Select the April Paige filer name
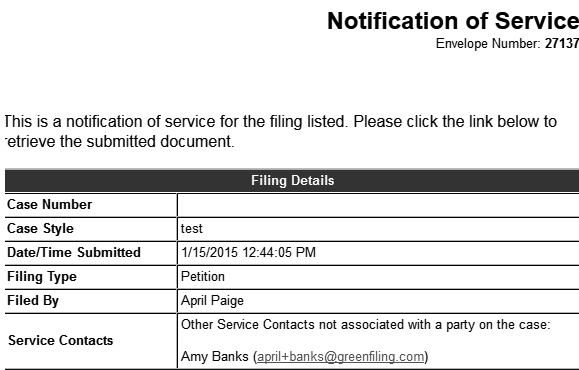Screen dimensions: 579x370 pyautogui.click(x=212, y=301)
